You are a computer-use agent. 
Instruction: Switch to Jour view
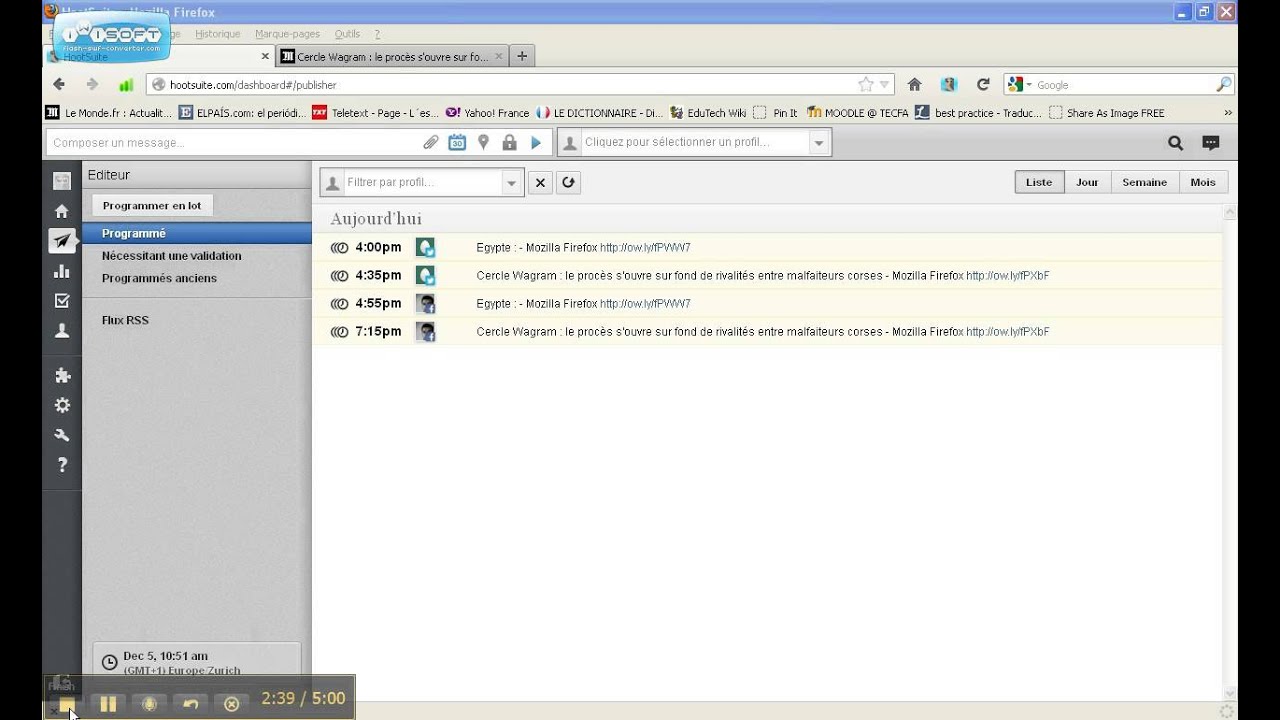pos(1087,182)
